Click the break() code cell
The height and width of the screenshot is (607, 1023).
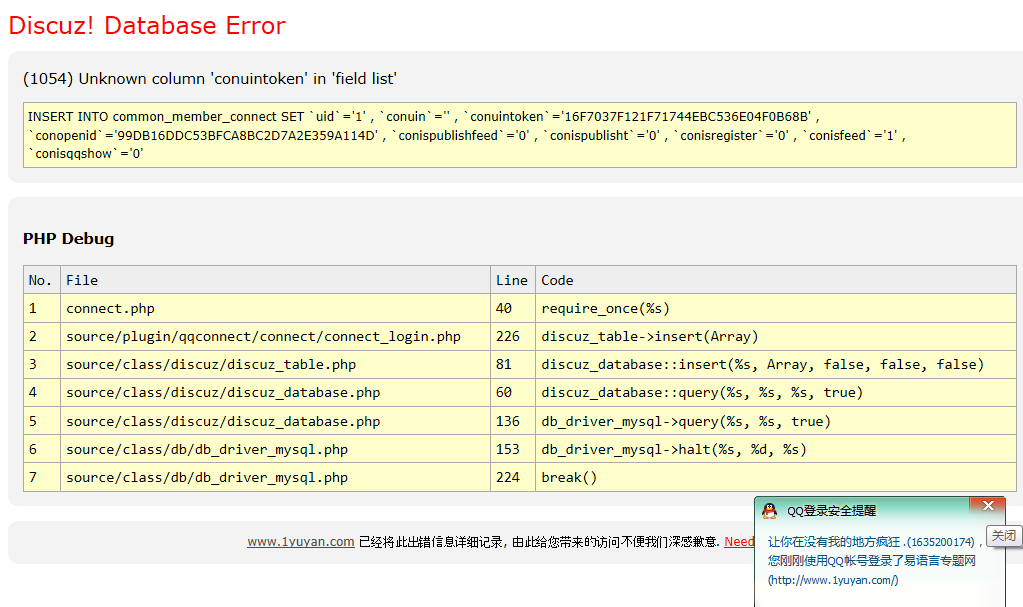[x=569, y=478]
